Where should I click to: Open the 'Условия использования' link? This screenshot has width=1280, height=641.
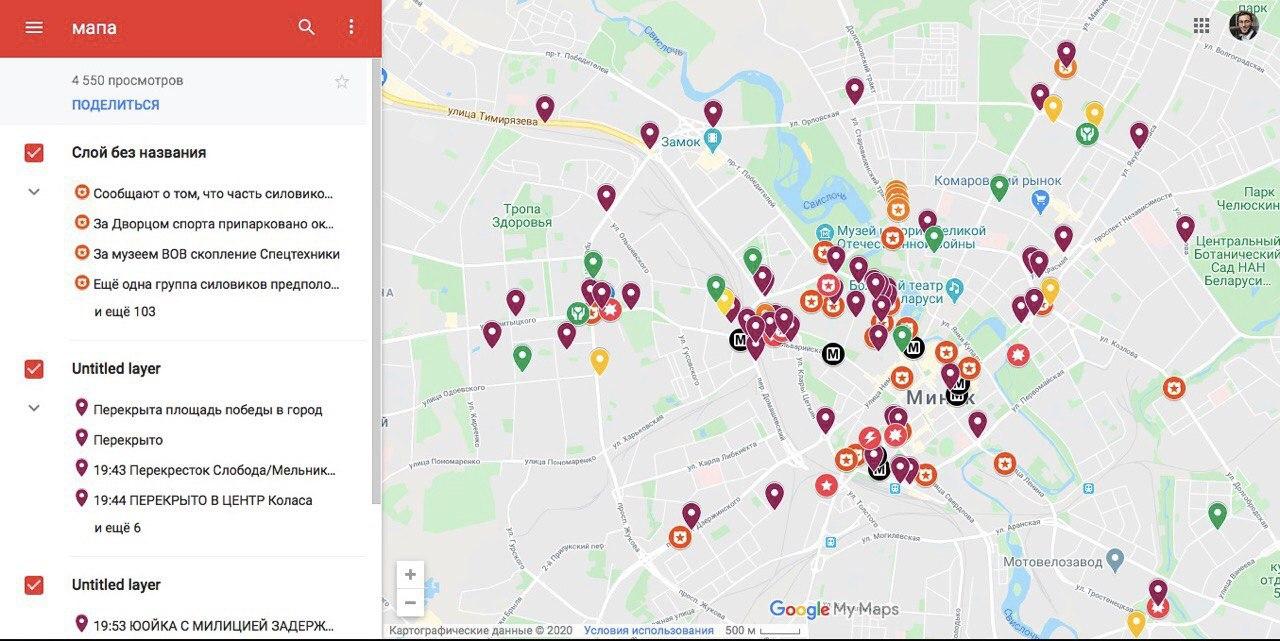pos(649,631)
